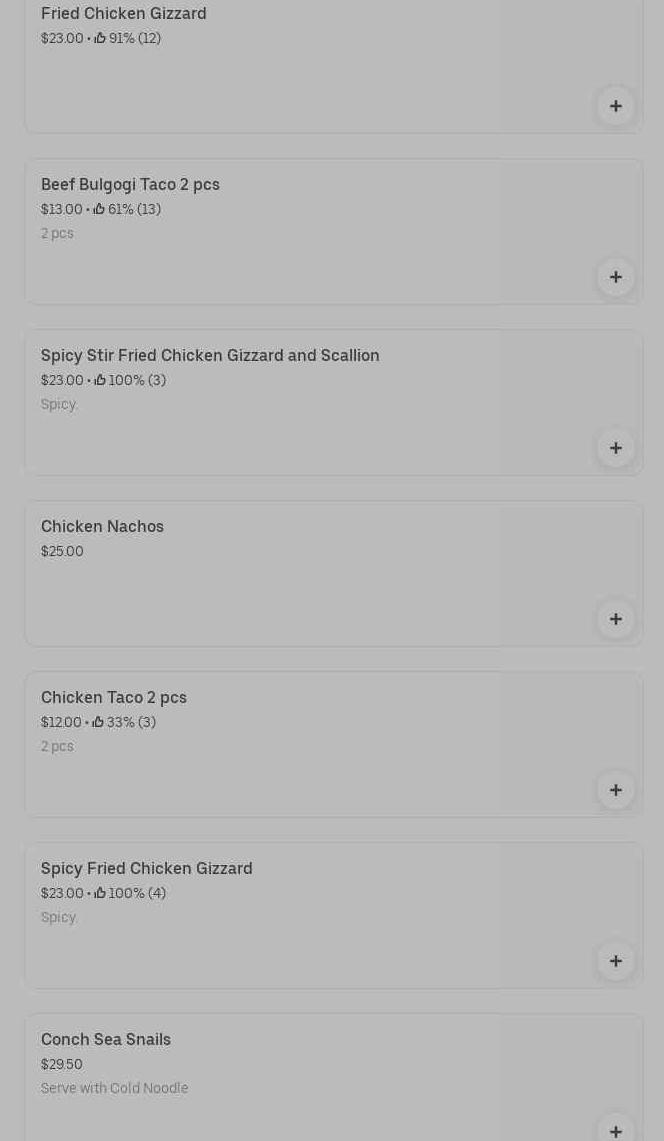Click the $25.00 price of Chicken Nachos
The height and width of the screenshot is (1141, 664).
(x=62, y=551)
